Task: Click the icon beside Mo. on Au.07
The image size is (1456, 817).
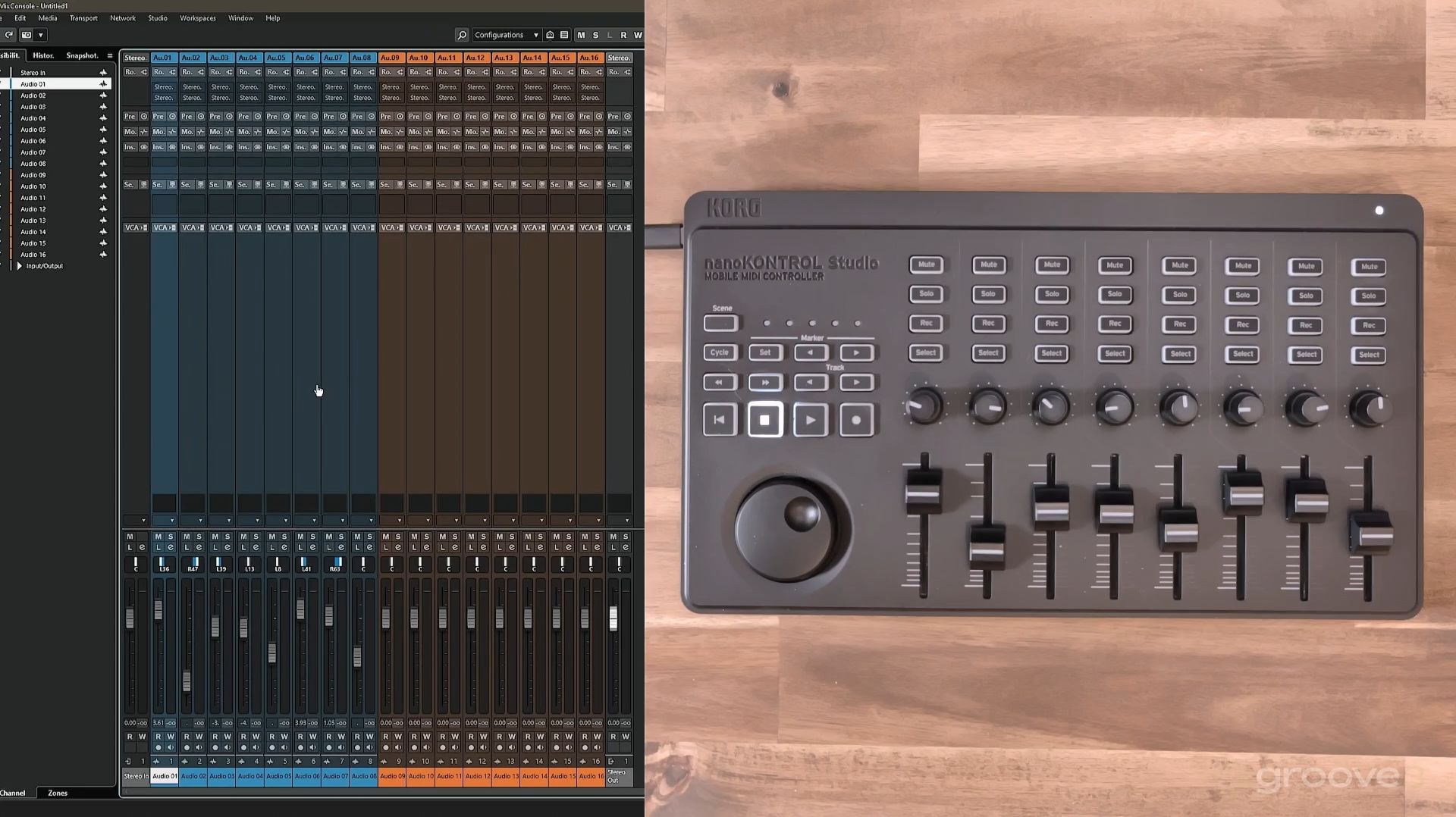Action: coord(343,132)
